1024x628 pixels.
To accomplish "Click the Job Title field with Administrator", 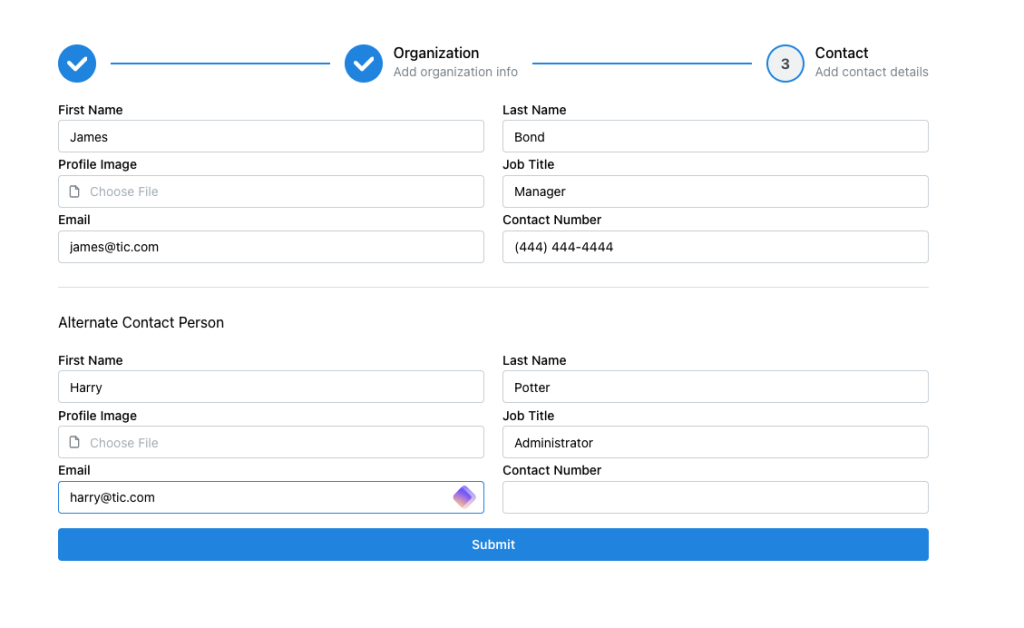I will click(715, 443).
